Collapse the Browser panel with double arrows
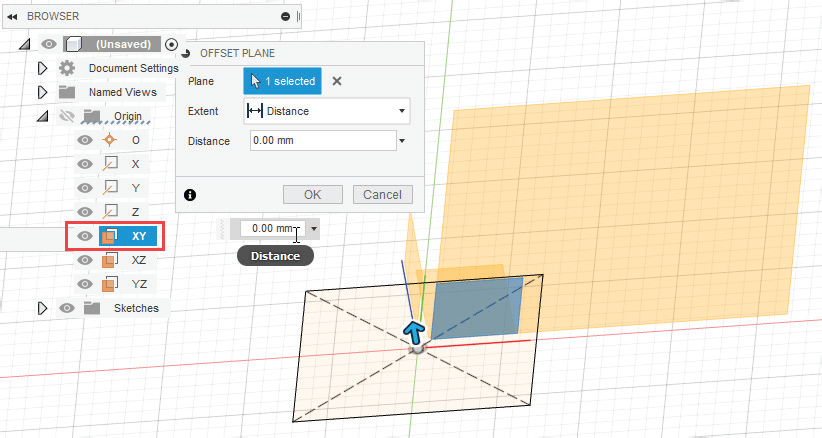 click(x=13, y=17)
